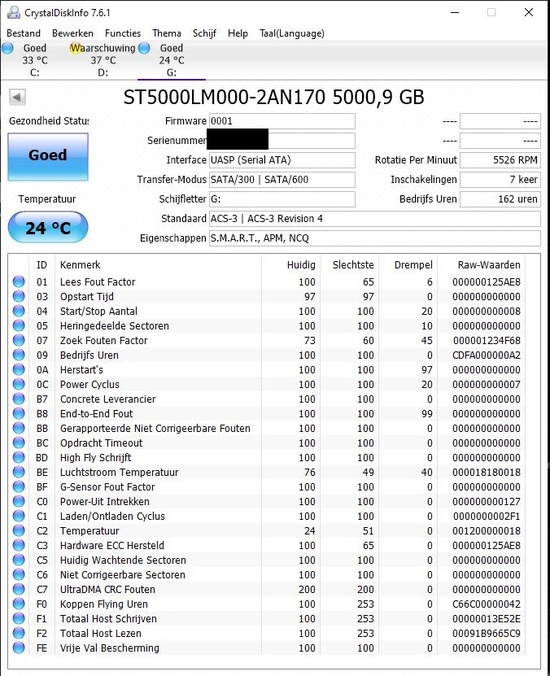Click raw value 000001234F68
The image size is (550, 676).
[486, 340]
